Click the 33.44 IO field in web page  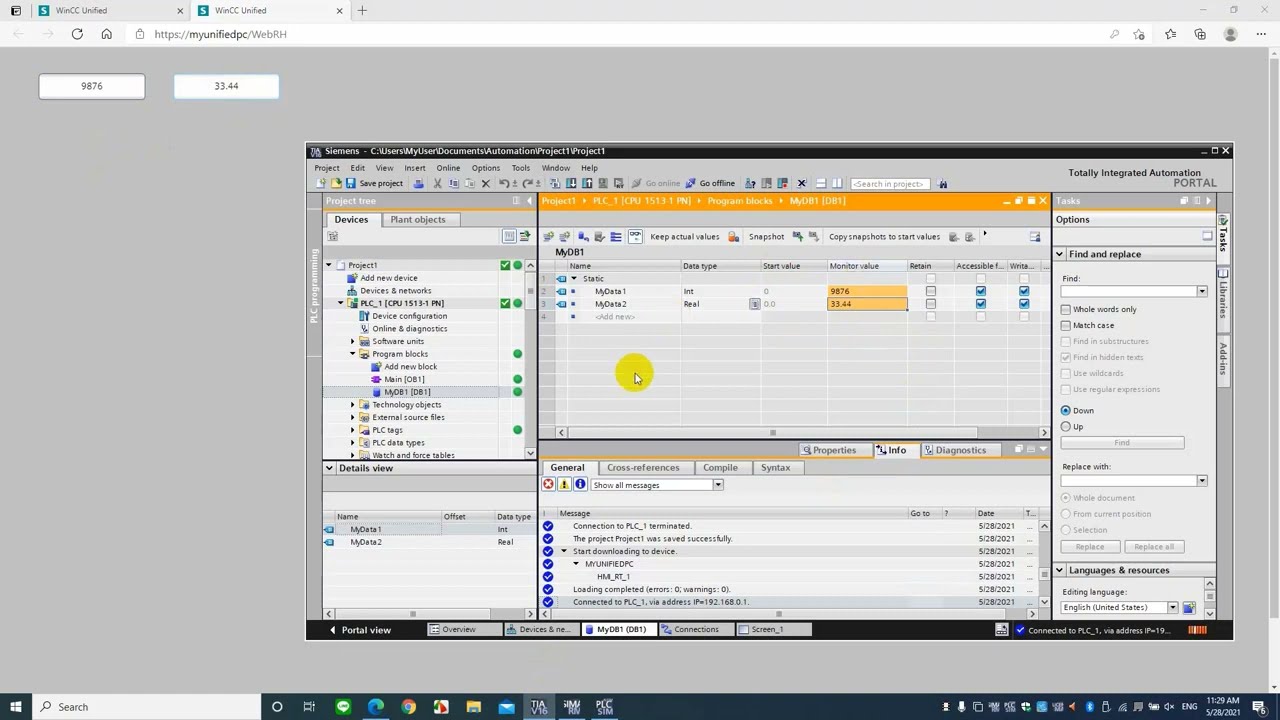click(226, 86)
